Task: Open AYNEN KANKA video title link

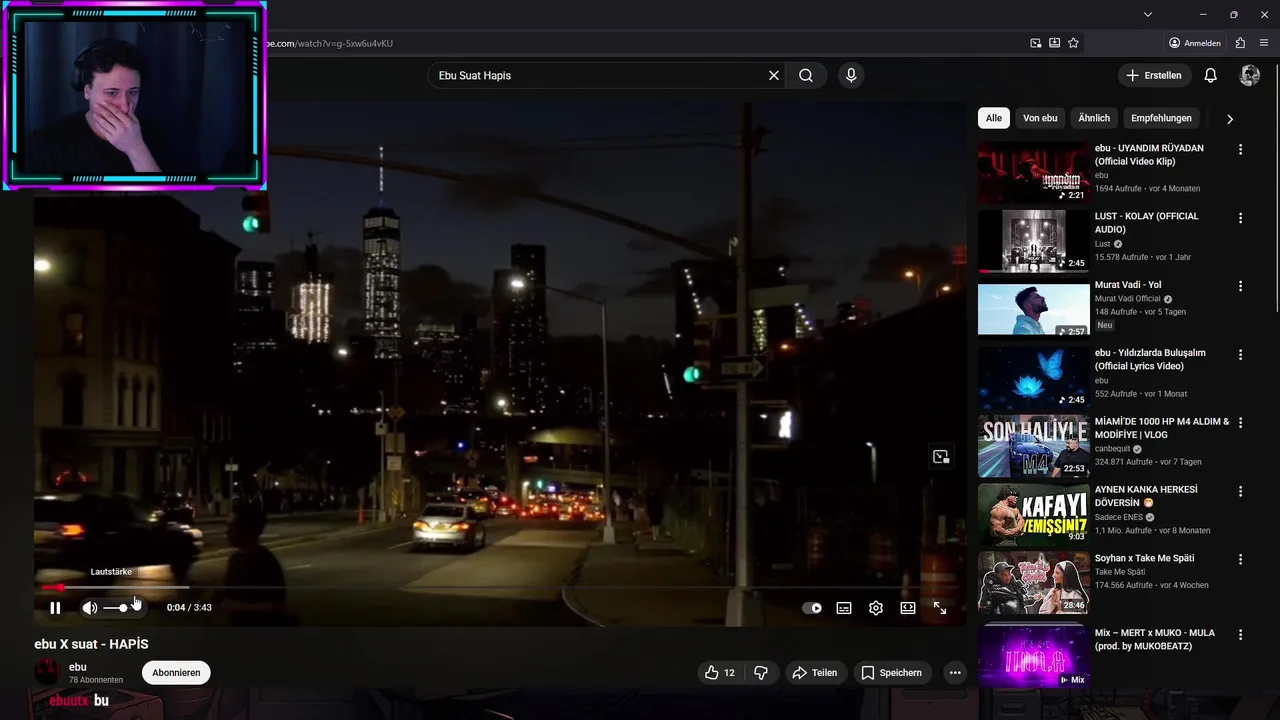Action: coord(1146,496)
